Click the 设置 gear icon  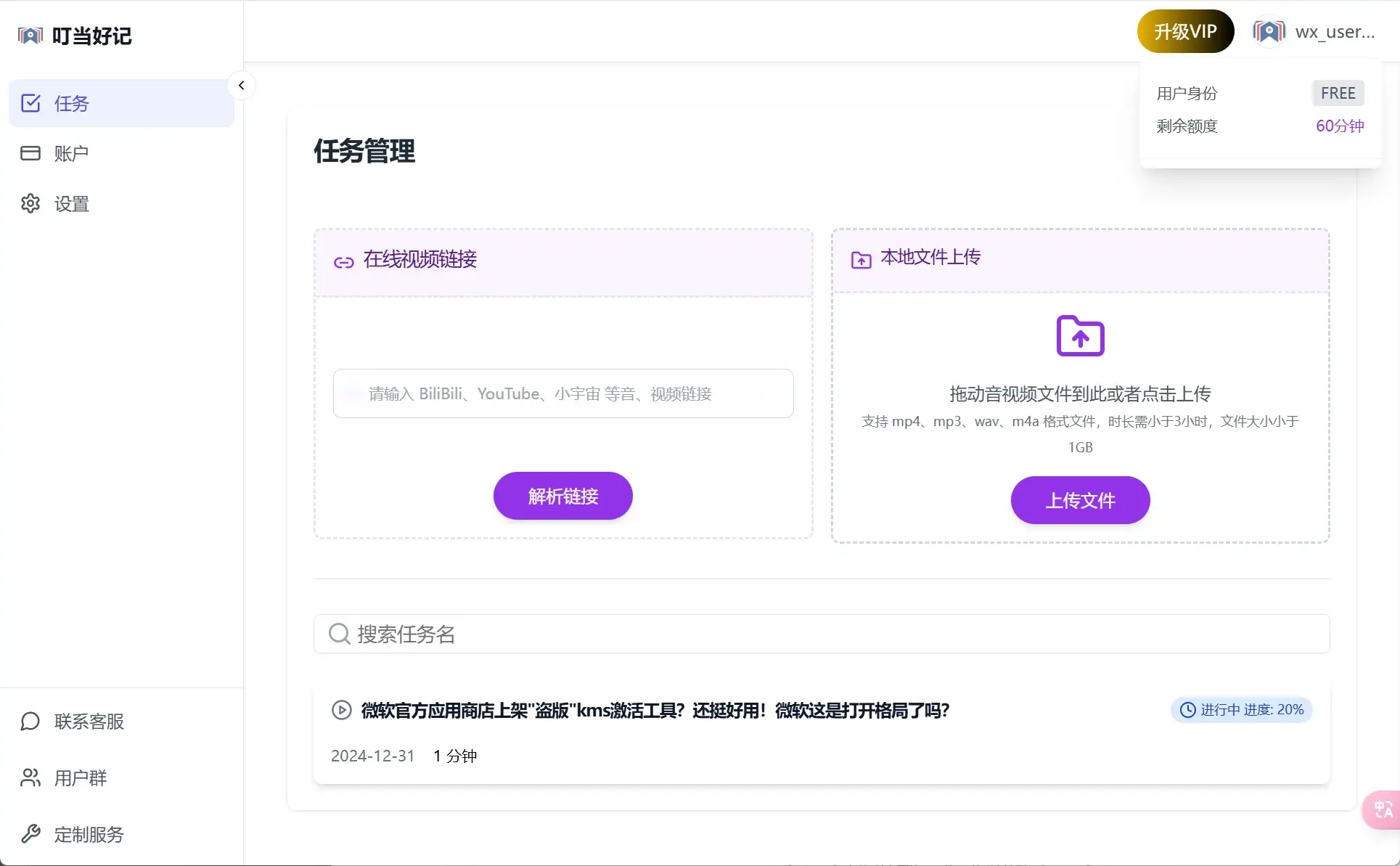click(30, 204)
